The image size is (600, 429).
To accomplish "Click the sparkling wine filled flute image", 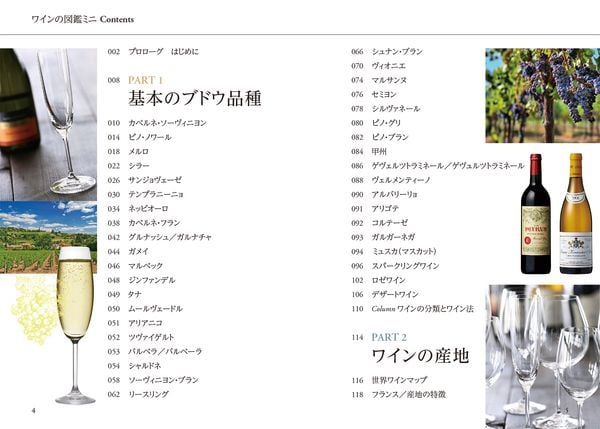I will pos(75,325).
